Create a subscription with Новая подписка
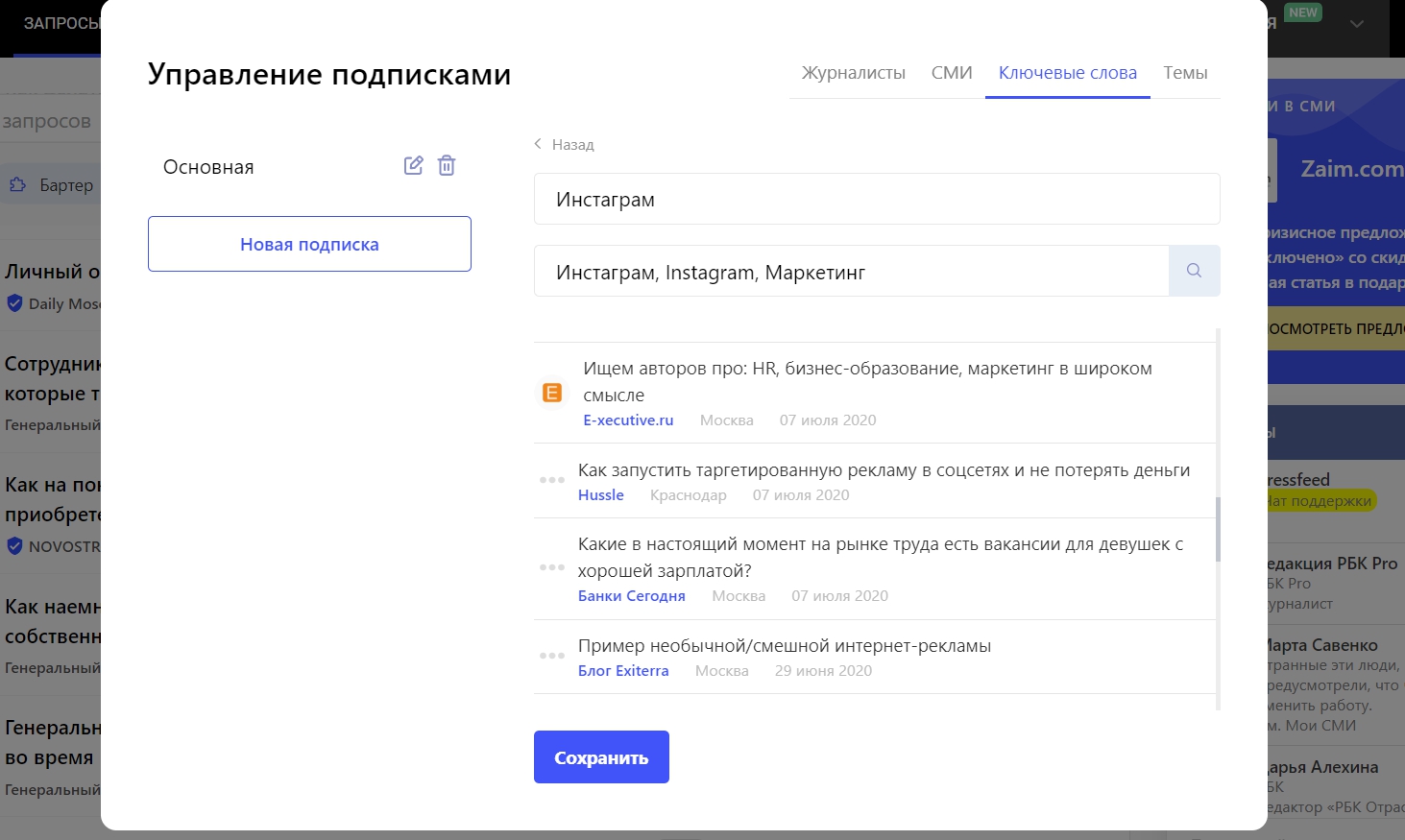This screenshot has height=840, width=1405. tap(309, 244)
